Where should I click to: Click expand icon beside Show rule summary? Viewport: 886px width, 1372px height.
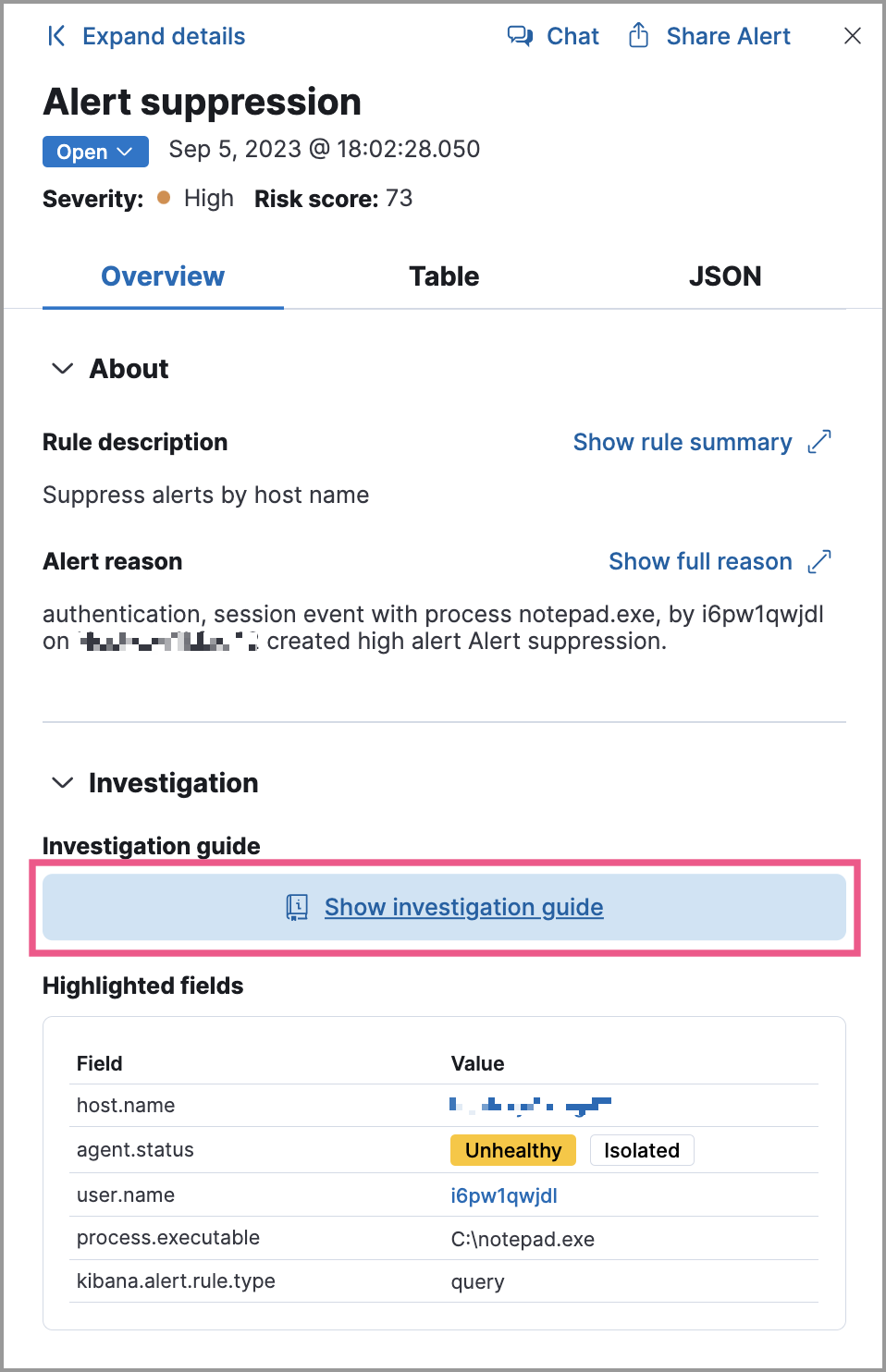coord(819,442)
